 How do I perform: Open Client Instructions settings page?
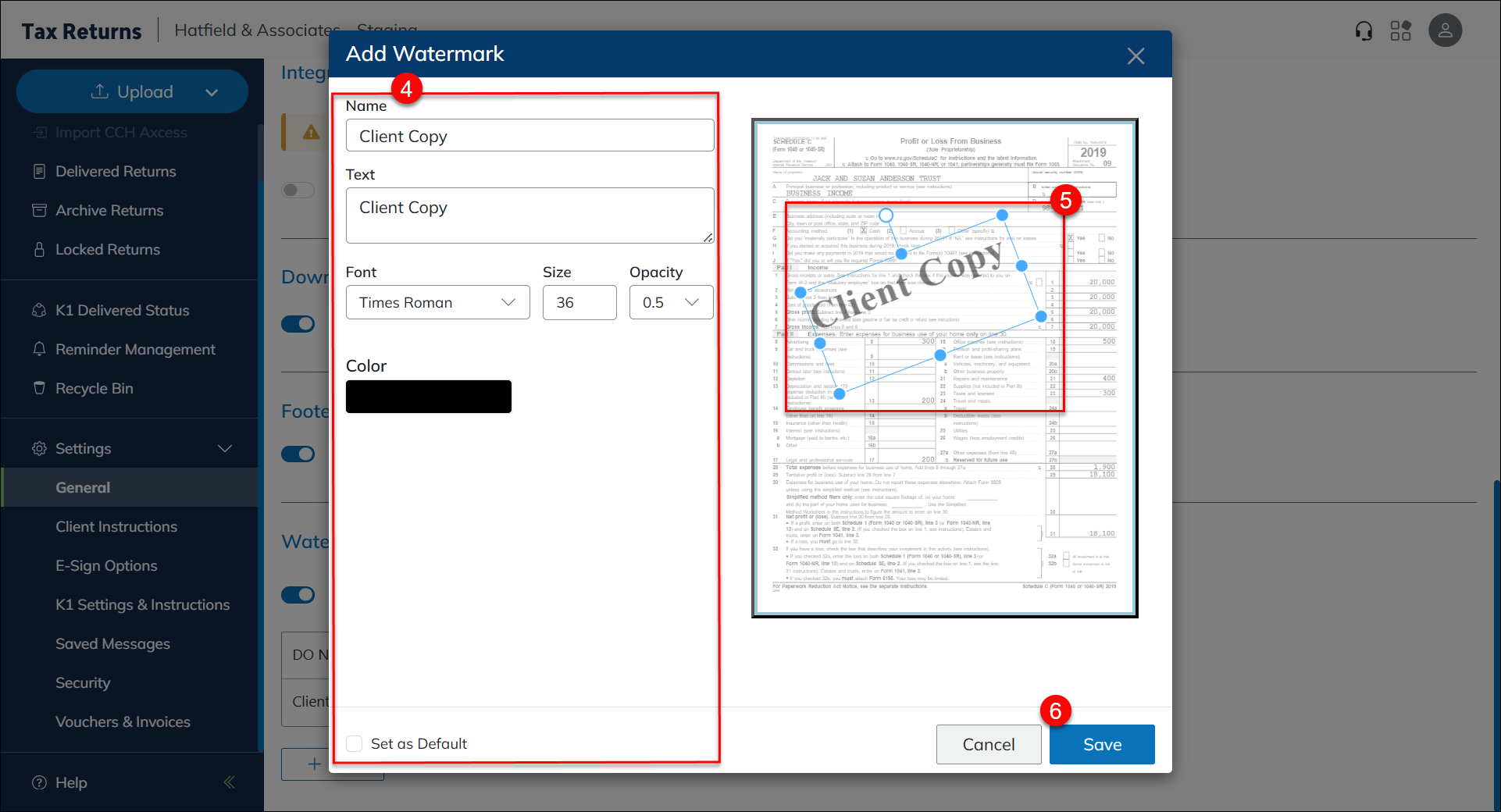click(116, 526)
